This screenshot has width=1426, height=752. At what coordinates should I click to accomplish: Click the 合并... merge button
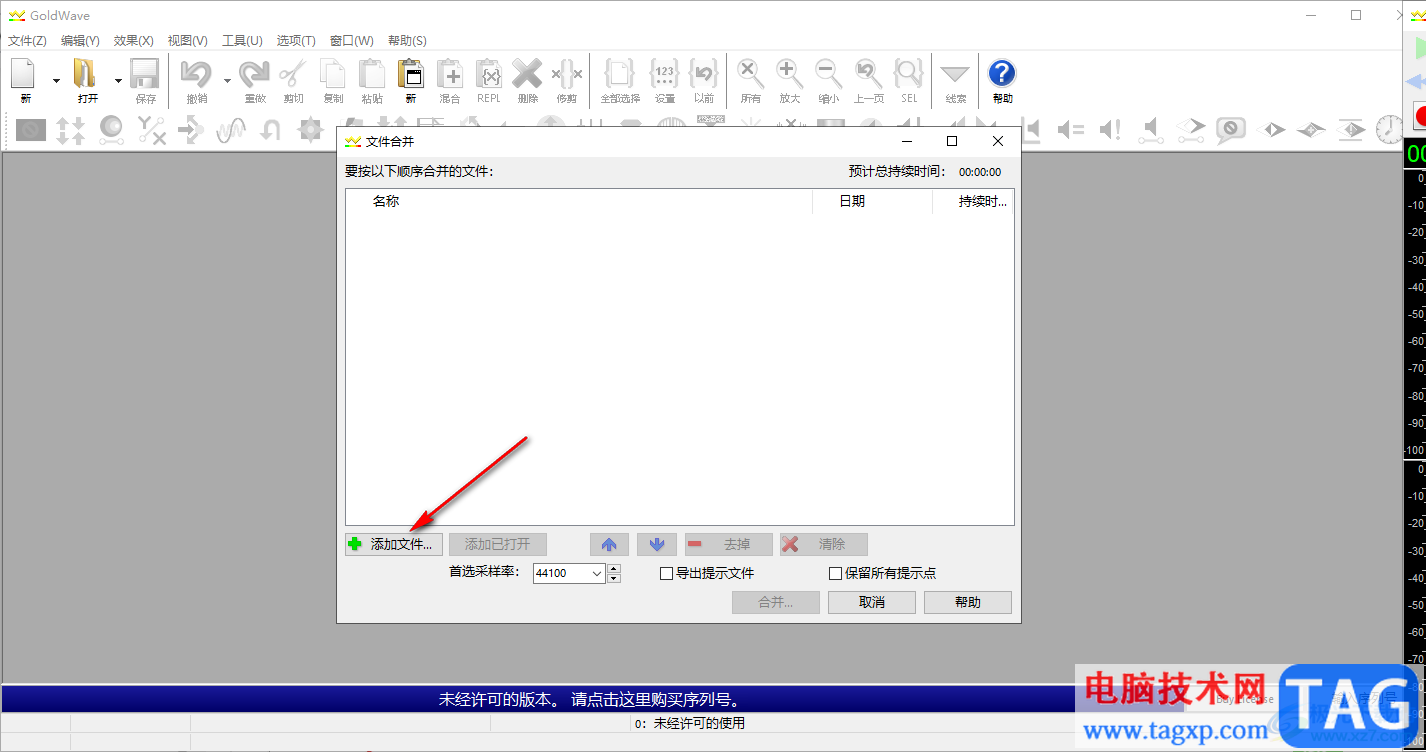click(x=776, y=602)
